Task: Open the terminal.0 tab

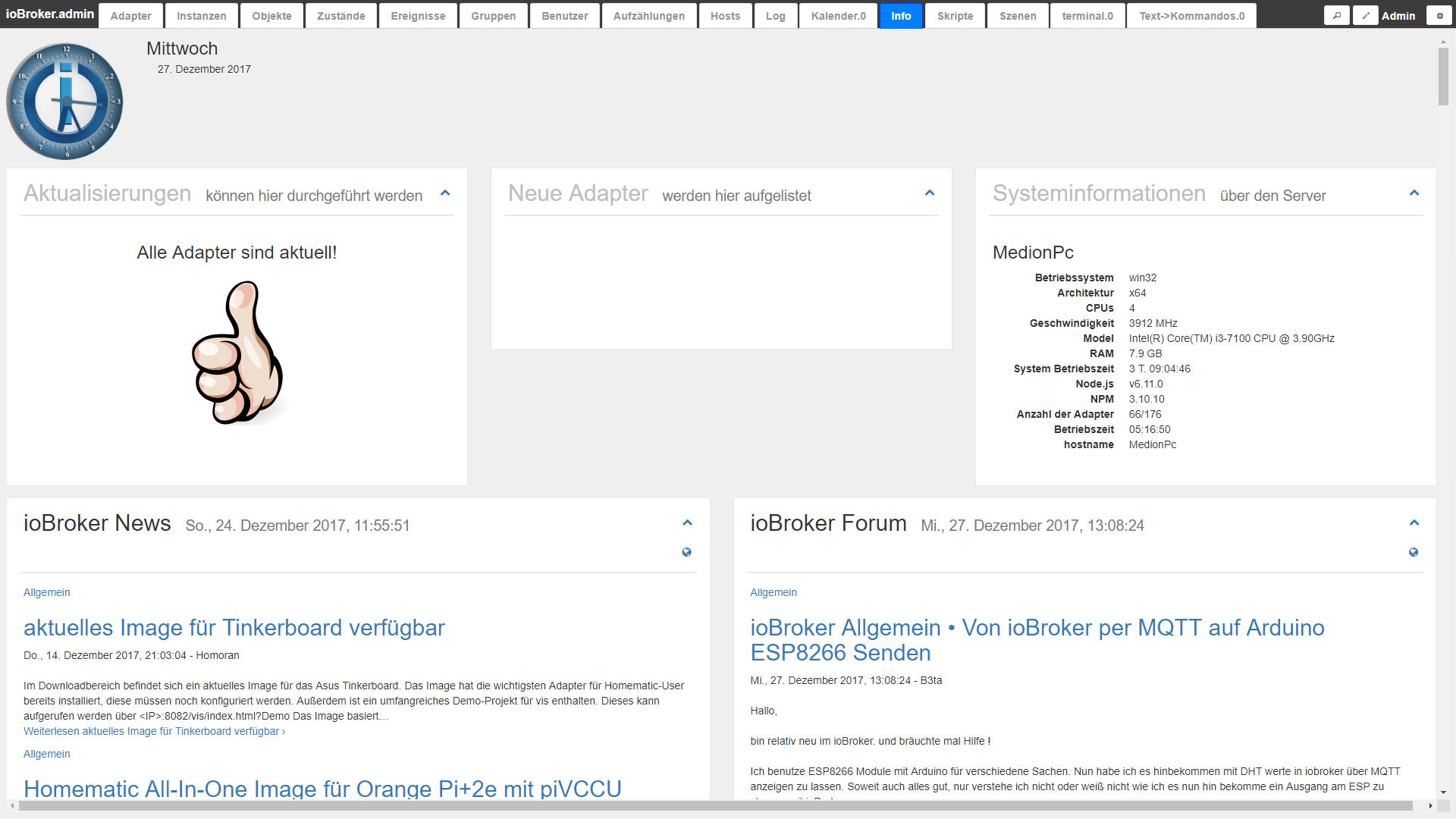Action: pyautogui.click(x=1088, y=16)
